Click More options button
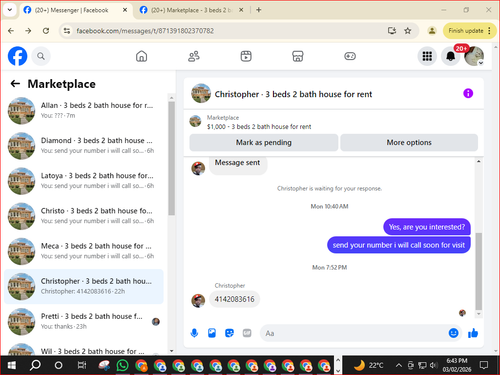 [x=409, y=143]
